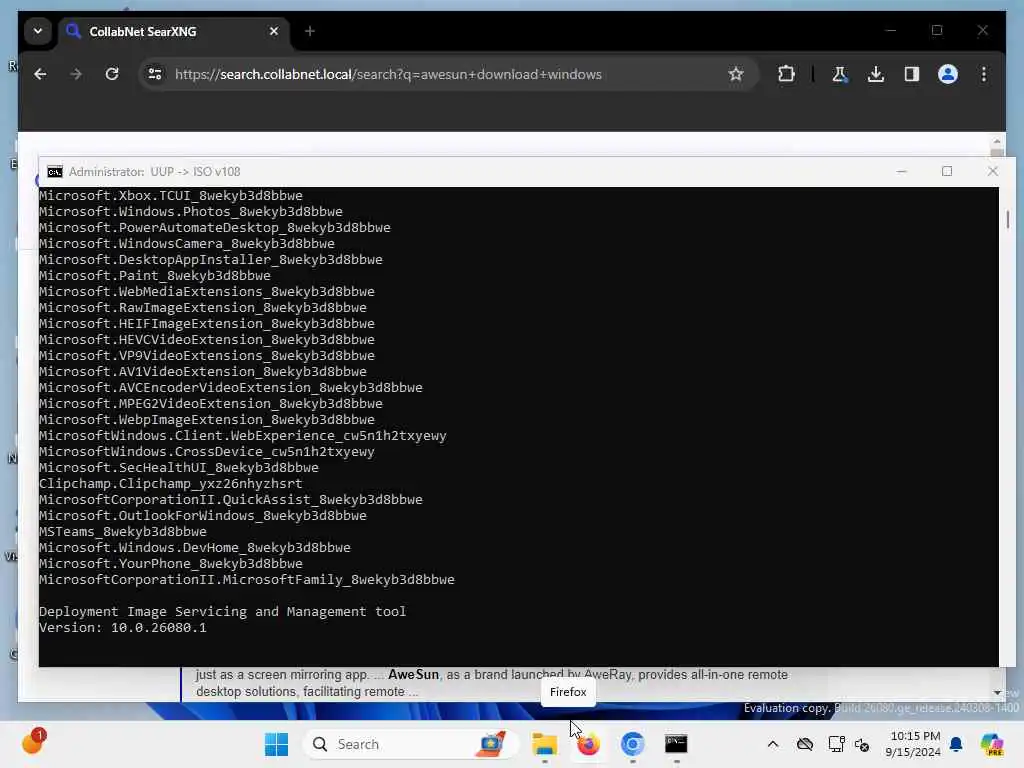Click line MSTeams_8wekyb3d8bbwe
1024x768 pixels.
pos(123,532)
